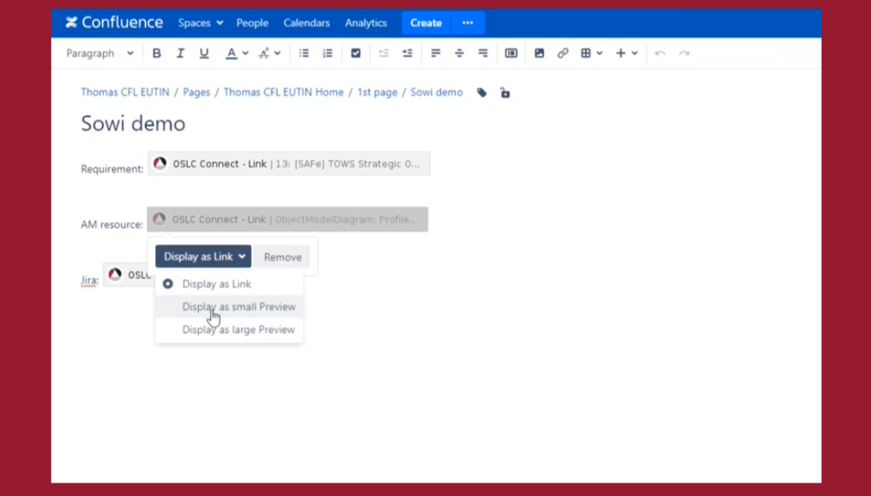Open the Thomas CFL EUTIN breadcrumb link
The height and width of the screenshot is (496, 871).
125,92
